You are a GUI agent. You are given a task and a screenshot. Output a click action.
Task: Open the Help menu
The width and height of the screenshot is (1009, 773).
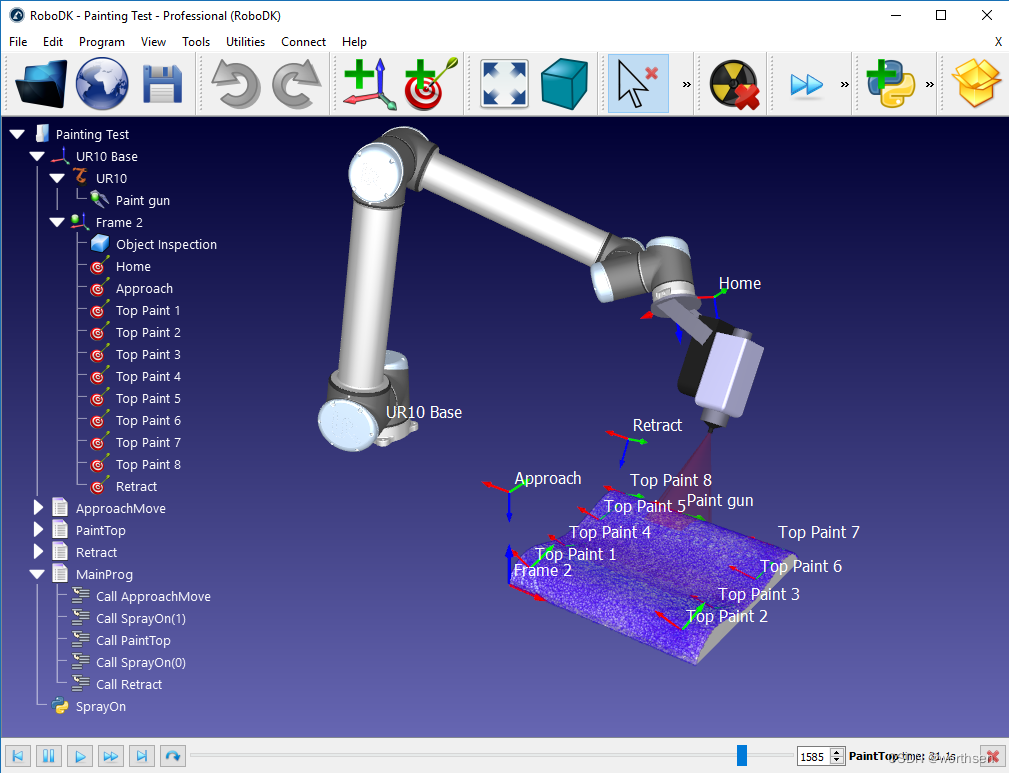click(354, 42)
